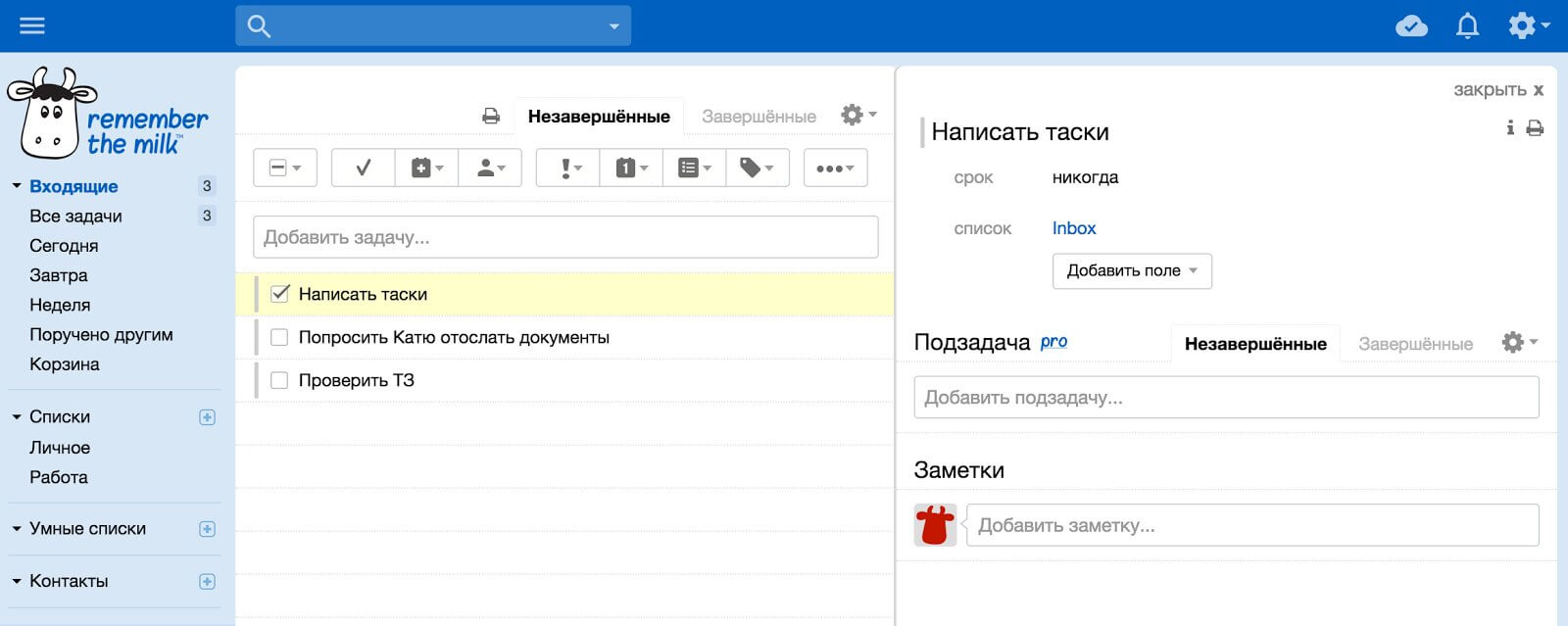Screen dimensions: 1568x626
Task: Open the Работа list
Action: coord(59,477)
